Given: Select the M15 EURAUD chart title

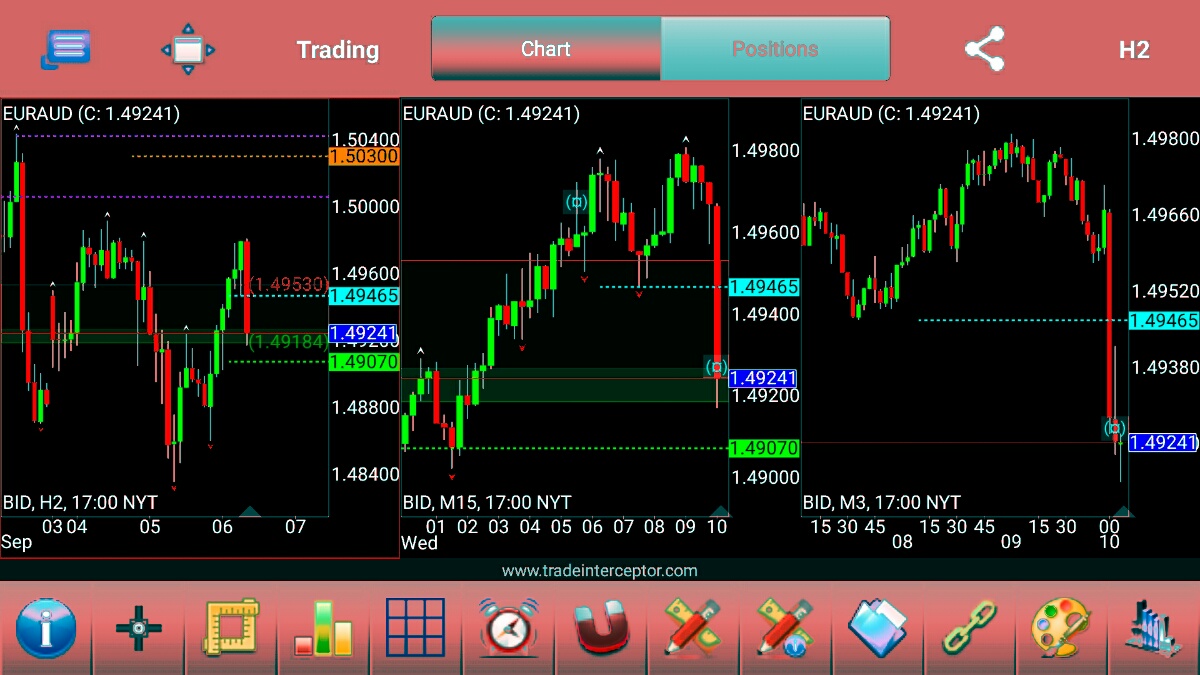Looking at the screenshot, I should tap(491, 114).
